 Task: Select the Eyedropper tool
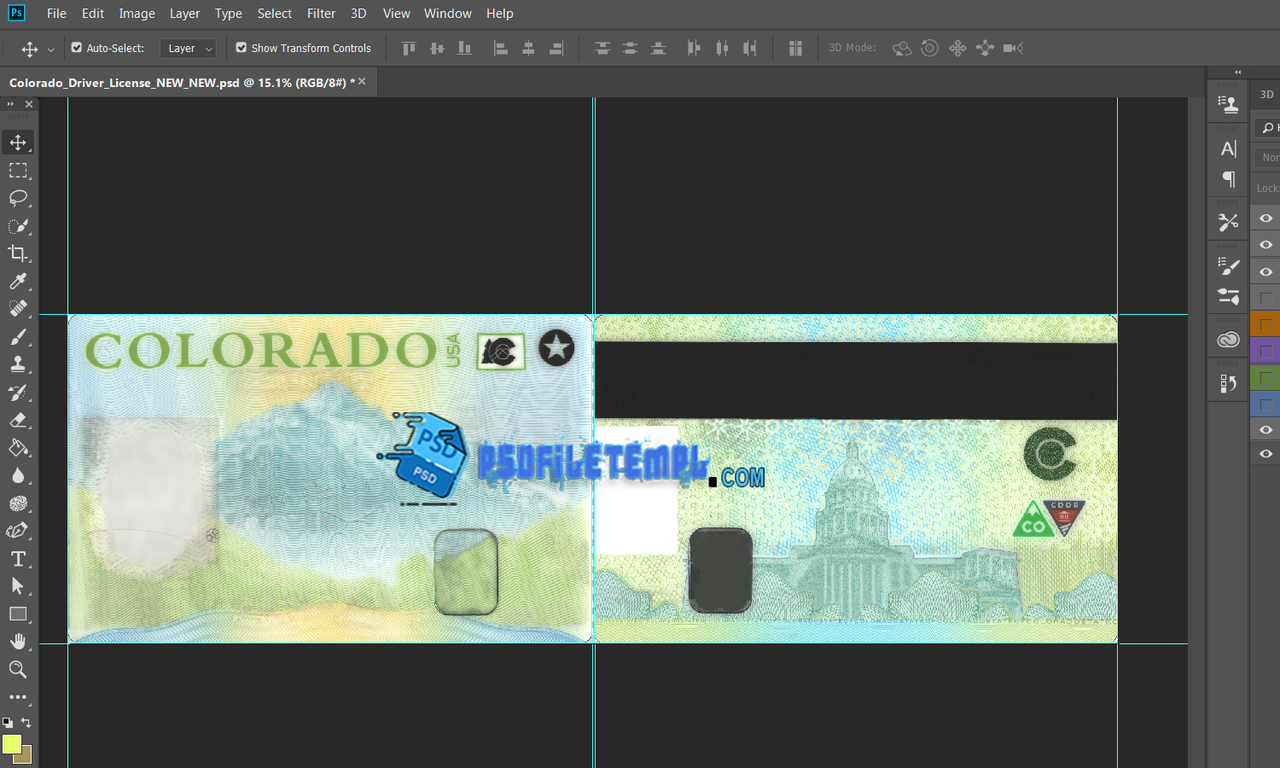pos(18,281)
